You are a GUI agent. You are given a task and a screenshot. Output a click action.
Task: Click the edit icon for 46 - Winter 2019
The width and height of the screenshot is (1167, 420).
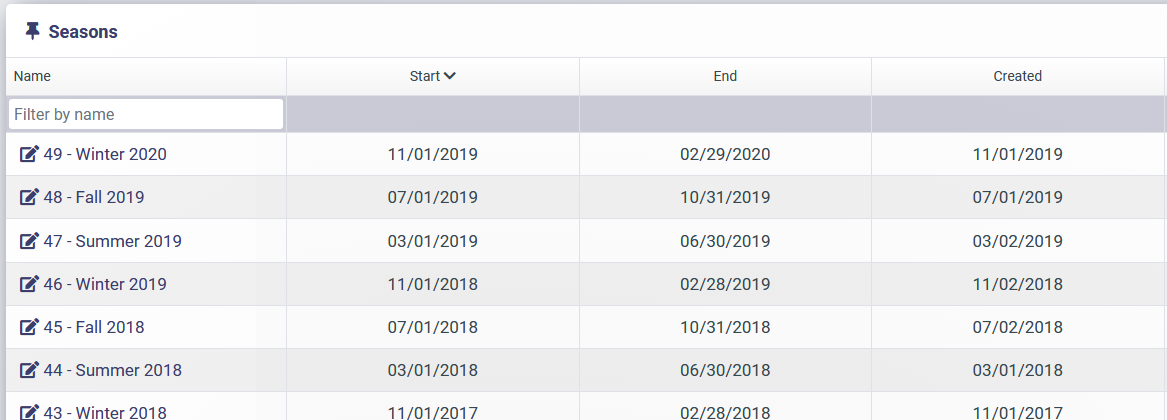29,284
